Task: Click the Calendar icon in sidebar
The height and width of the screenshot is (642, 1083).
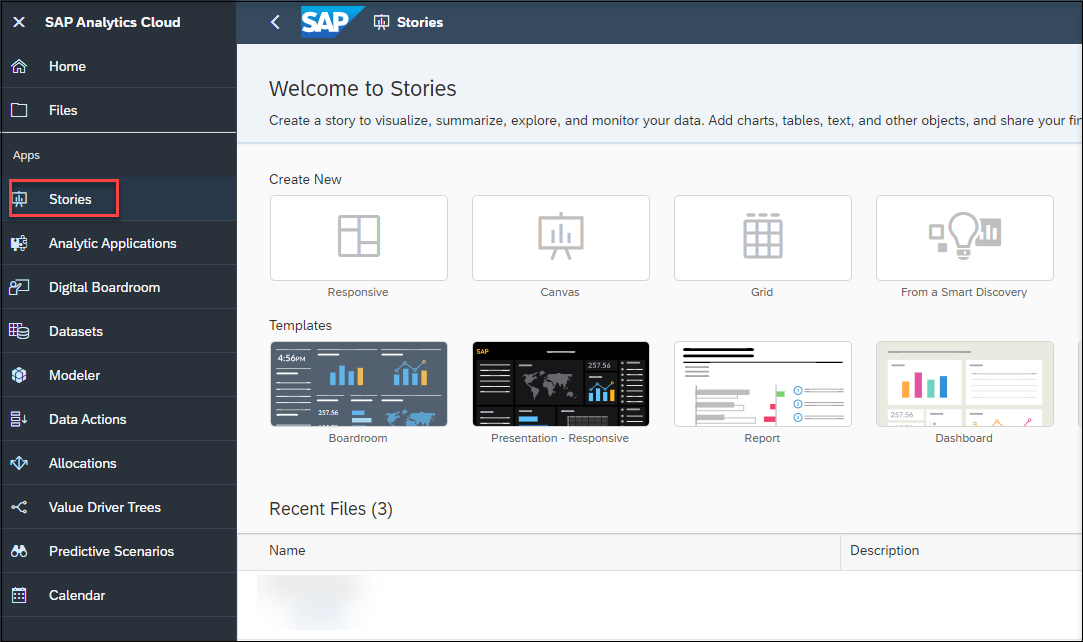Action: click(x=19, y=595)
